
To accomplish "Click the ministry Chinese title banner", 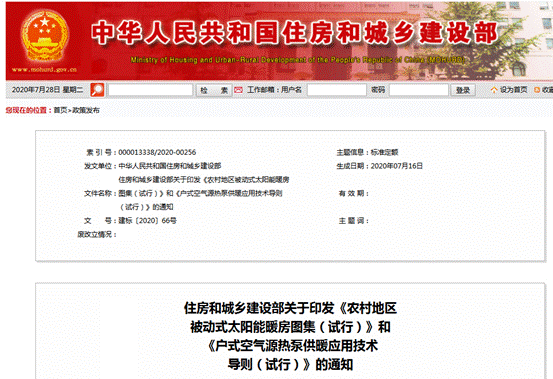I will click(x=294, y=33).
